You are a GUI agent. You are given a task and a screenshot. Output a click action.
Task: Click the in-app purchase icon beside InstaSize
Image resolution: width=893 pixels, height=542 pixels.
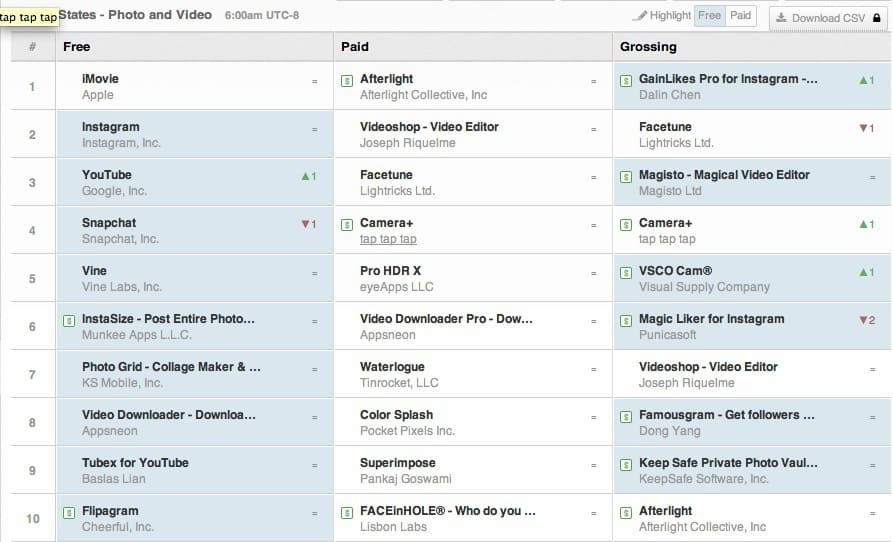(x=68, y=320)
